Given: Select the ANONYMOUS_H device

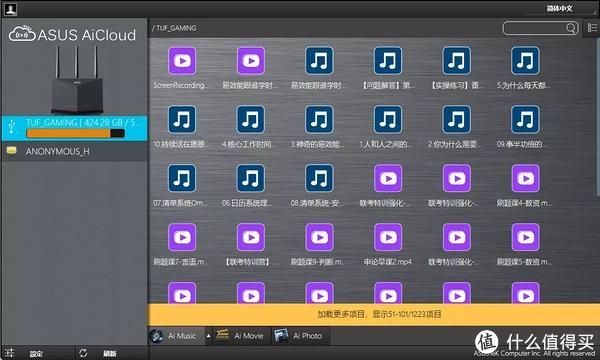Looking at the screenshot, I should pyautogui.click(x=75, y=151).
